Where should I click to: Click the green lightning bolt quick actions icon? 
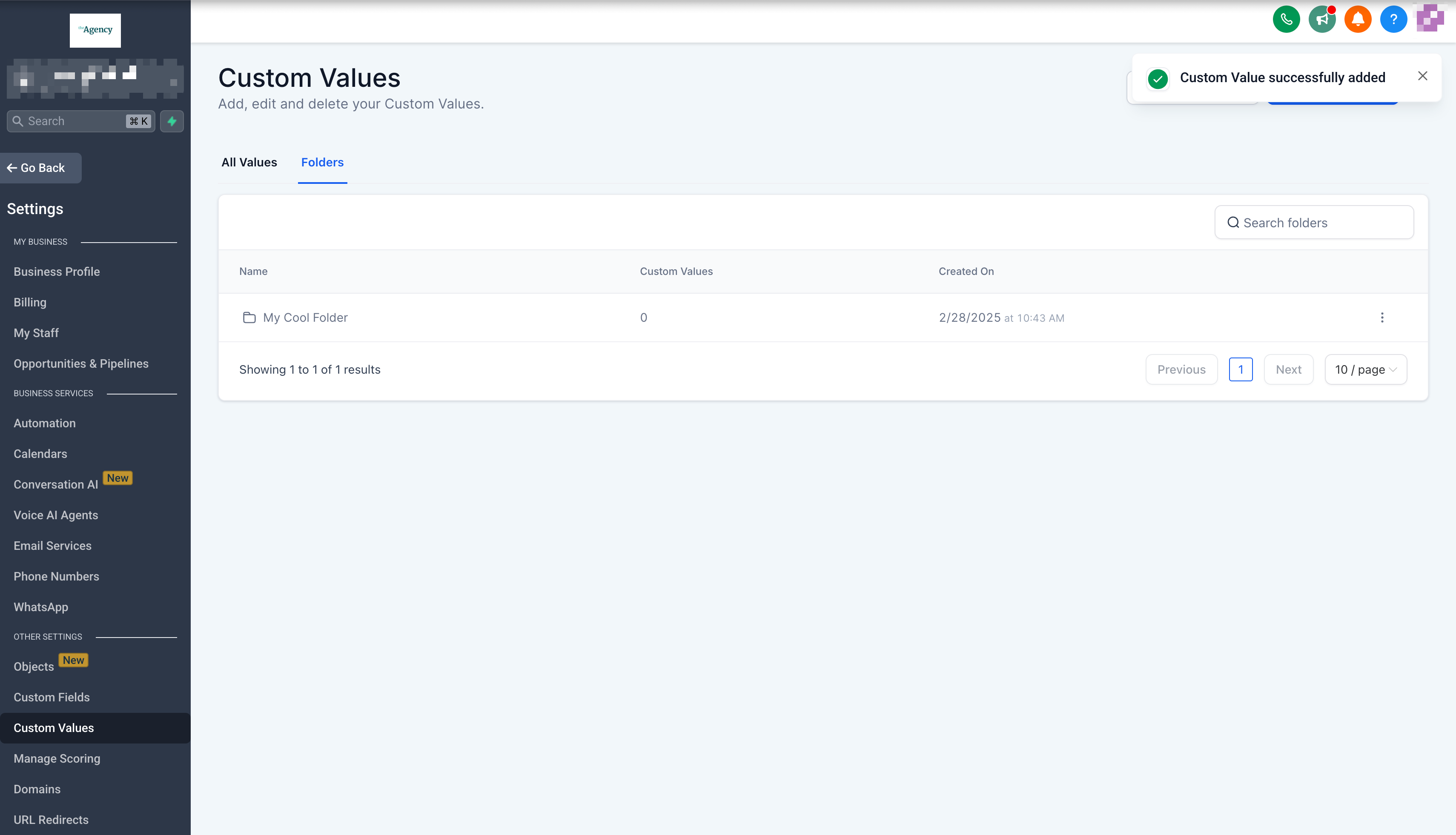pos(172,121)
